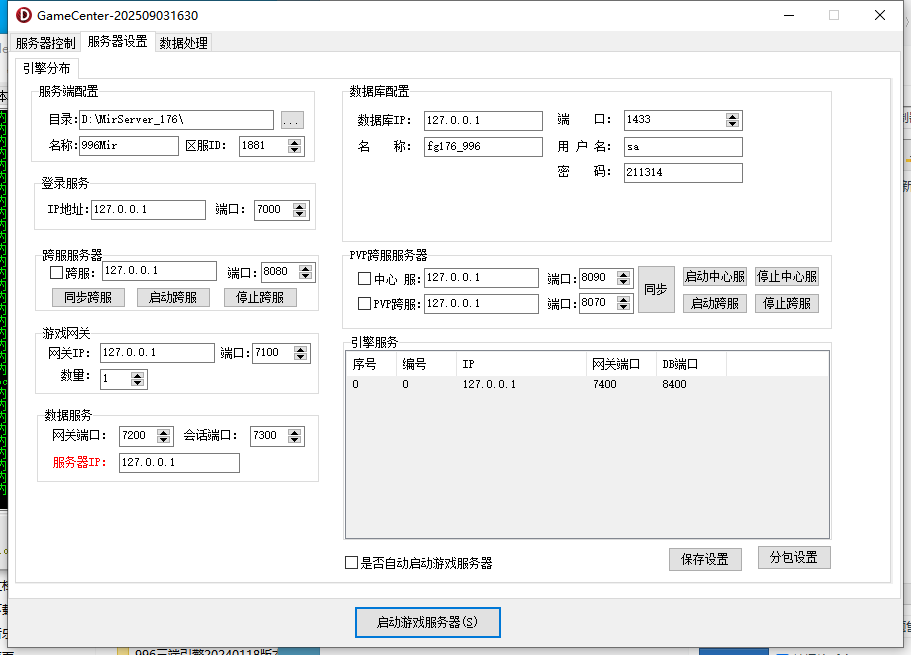The image size is (911, 655).
Task: Click the GameCenter app icon in title bar
Action: (23, 15)
